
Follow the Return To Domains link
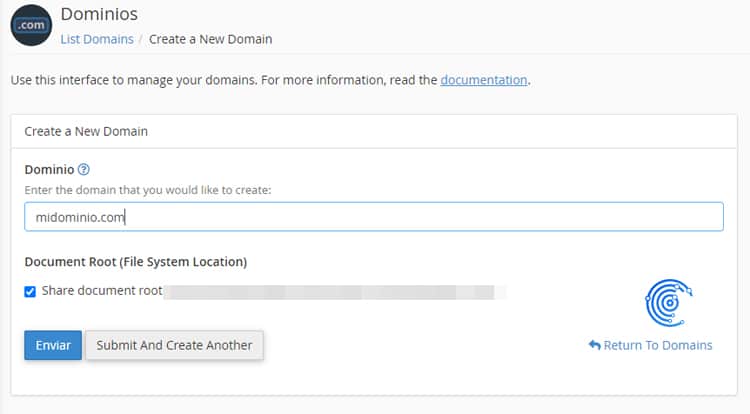click(658, 345)
